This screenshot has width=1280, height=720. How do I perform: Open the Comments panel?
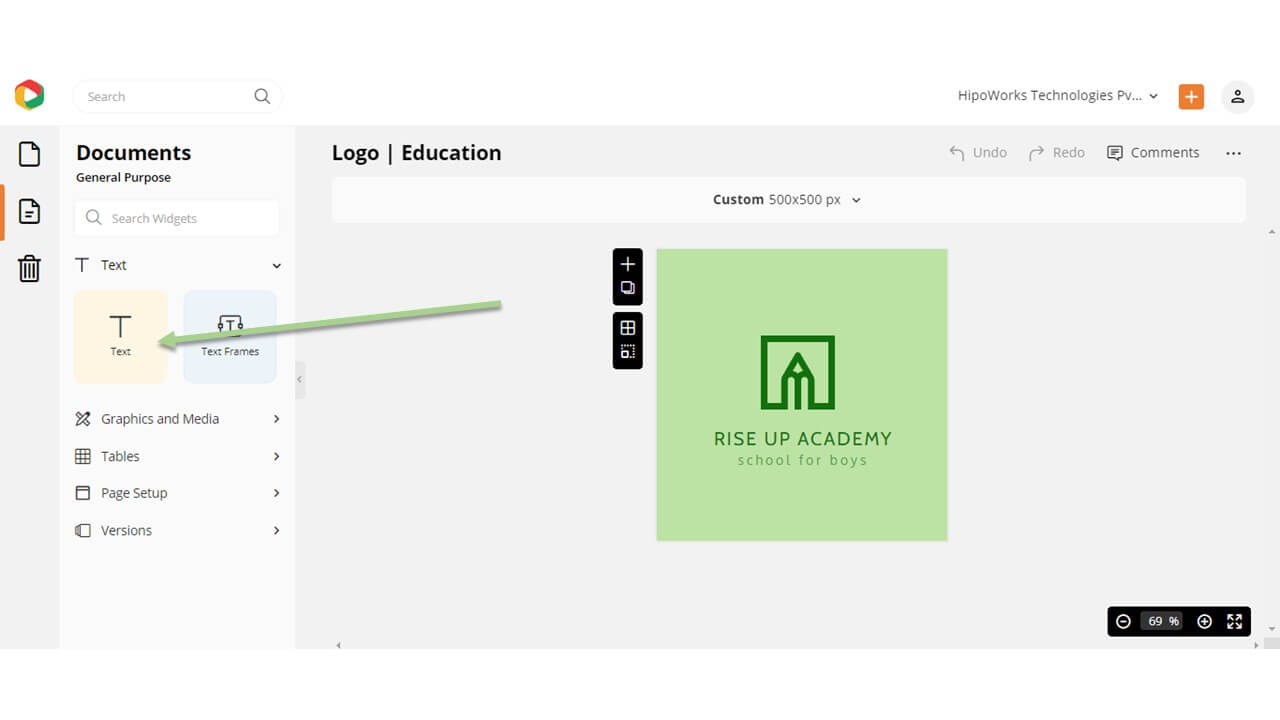[x=1153, y=152]
